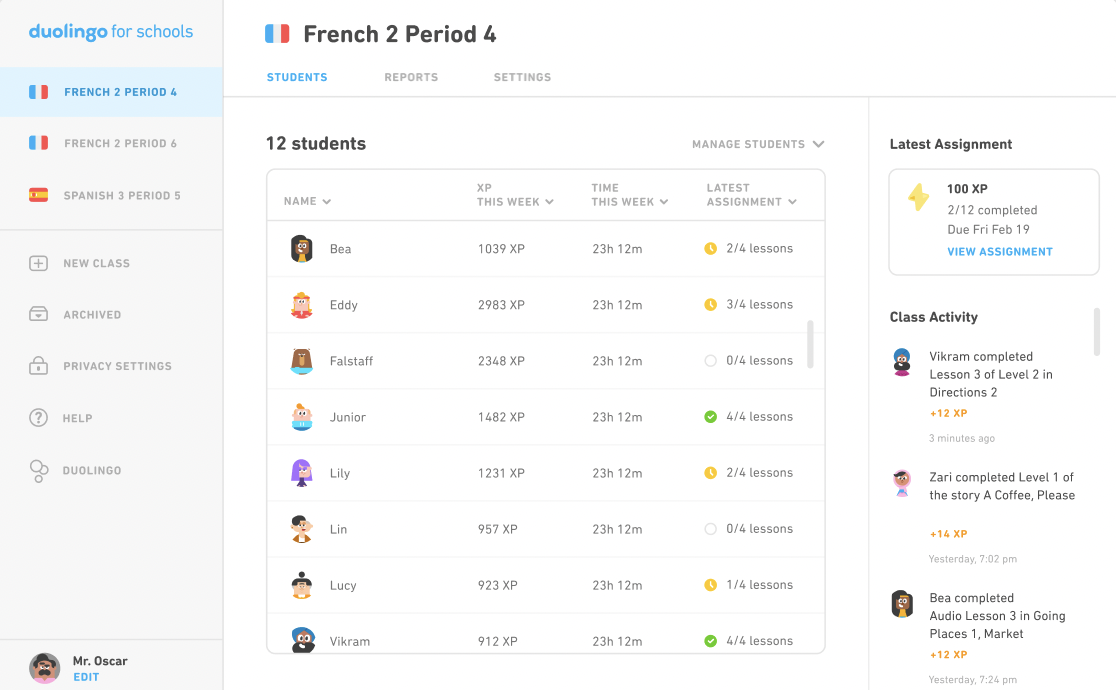Image resolution: width=1116 pixels, height=690 pixels.
Task: Expand the Manage Students dropdown
Action: 758,144
